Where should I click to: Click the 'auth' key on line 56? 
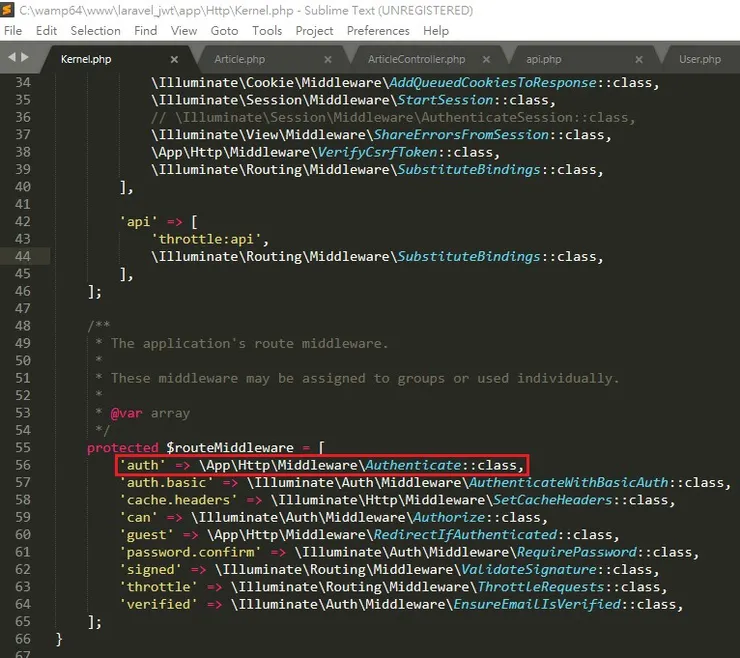(x=142, y=465)
